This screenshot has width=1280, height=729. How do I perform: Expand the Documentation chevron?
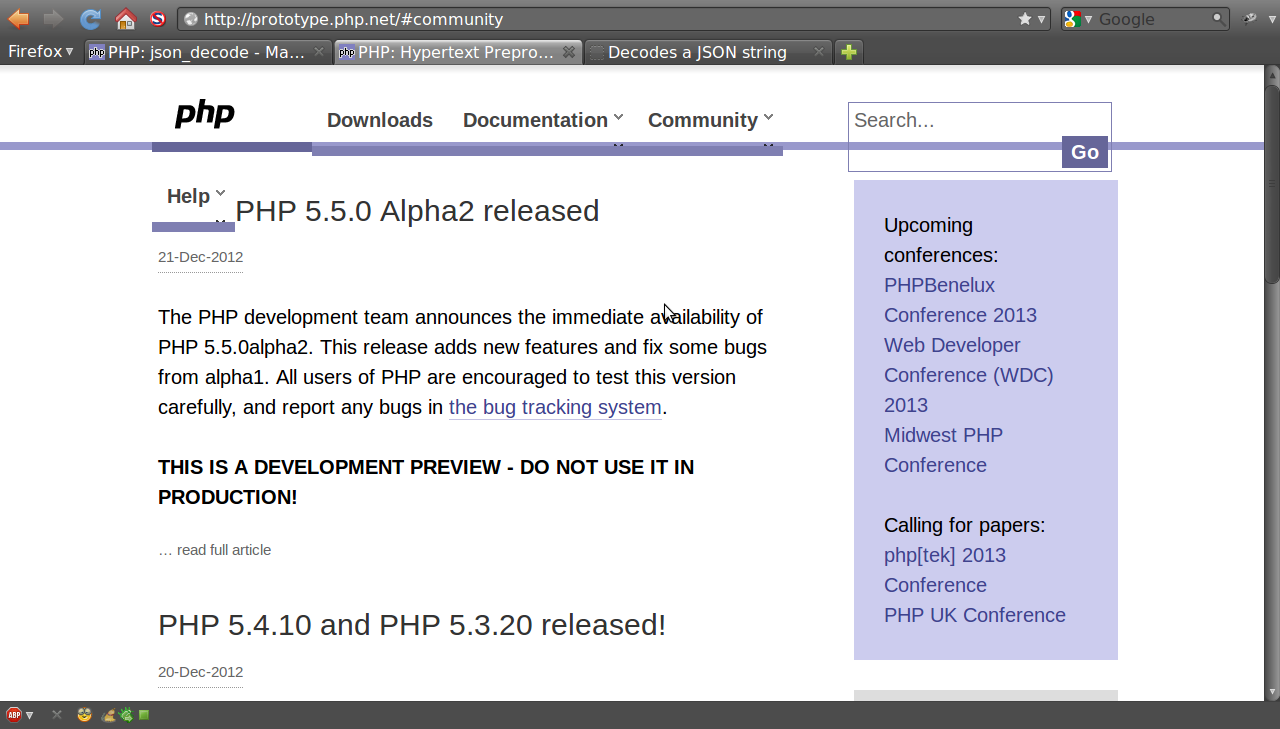(x=618, y=117)
